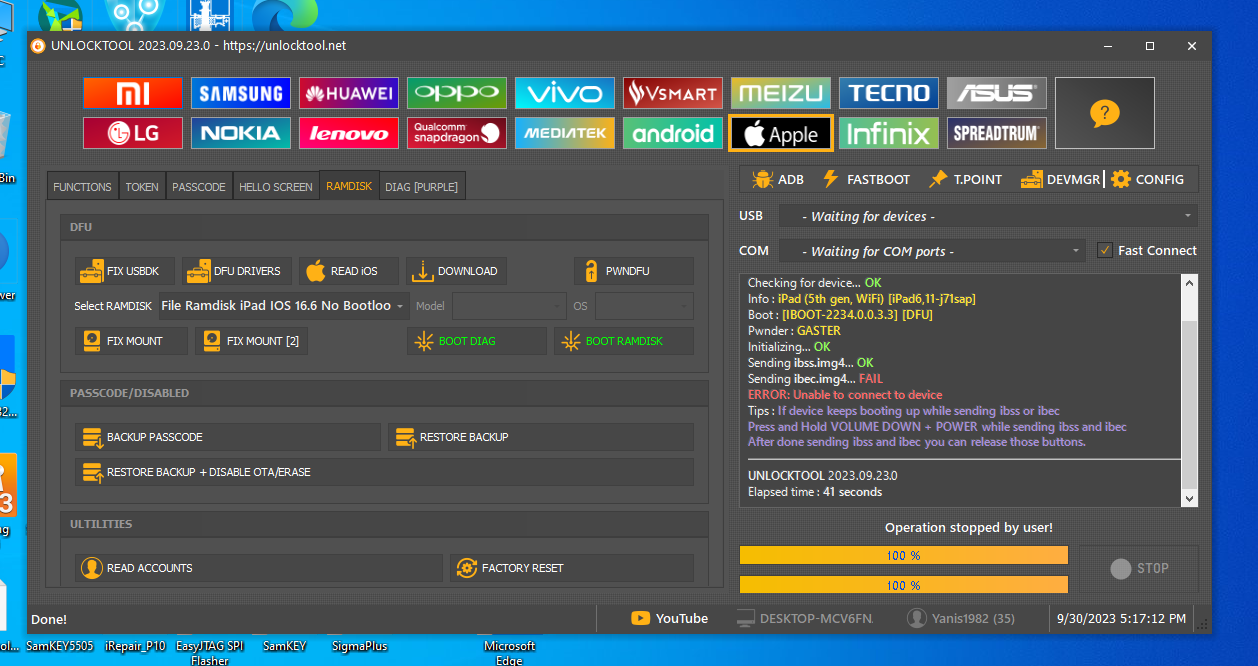Switch to the RAMDISK tab
The image size is (1258, 666).
(x=349, y=186)
